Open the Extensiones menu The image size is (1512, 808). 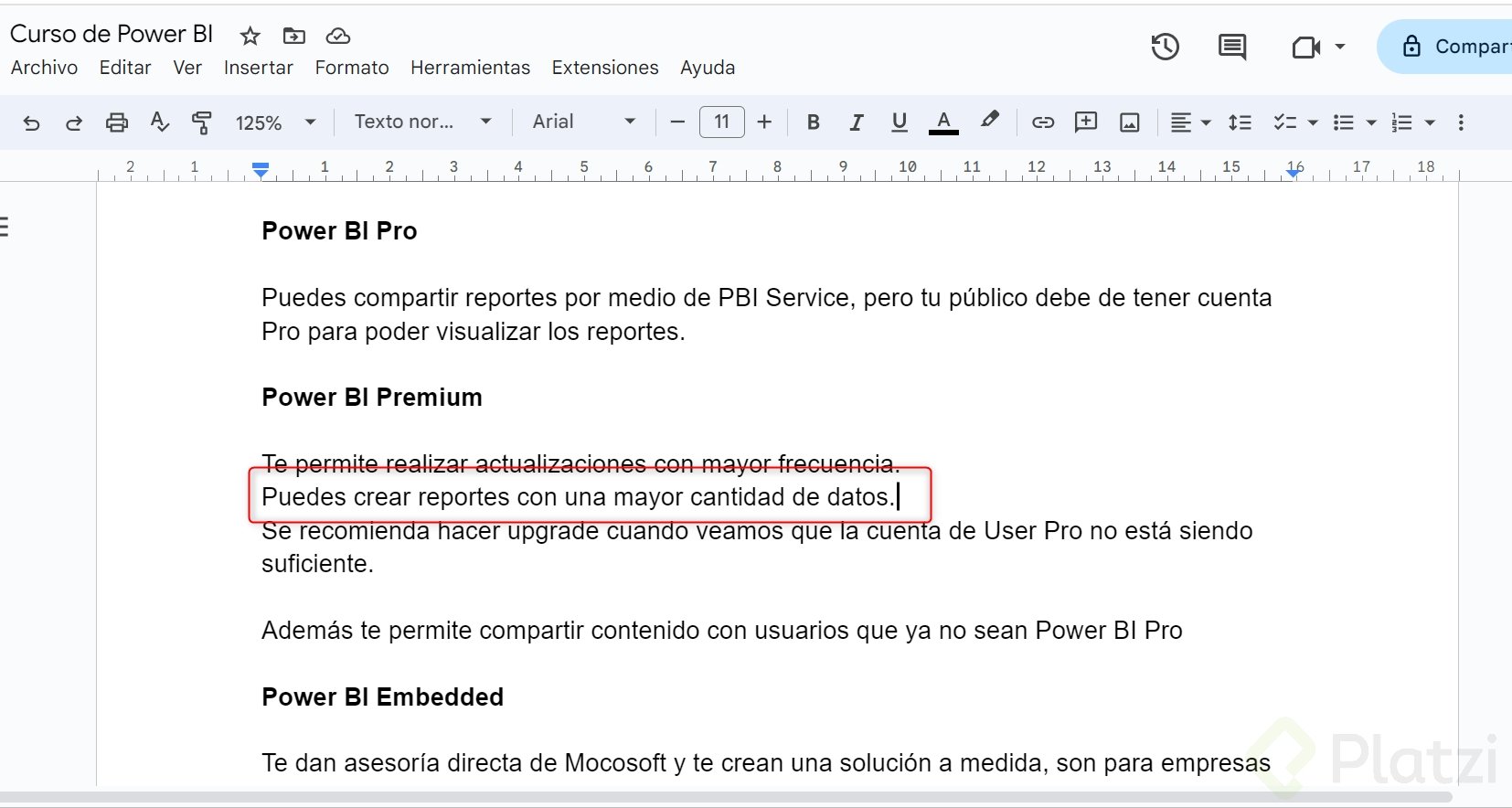pos(605,68)
